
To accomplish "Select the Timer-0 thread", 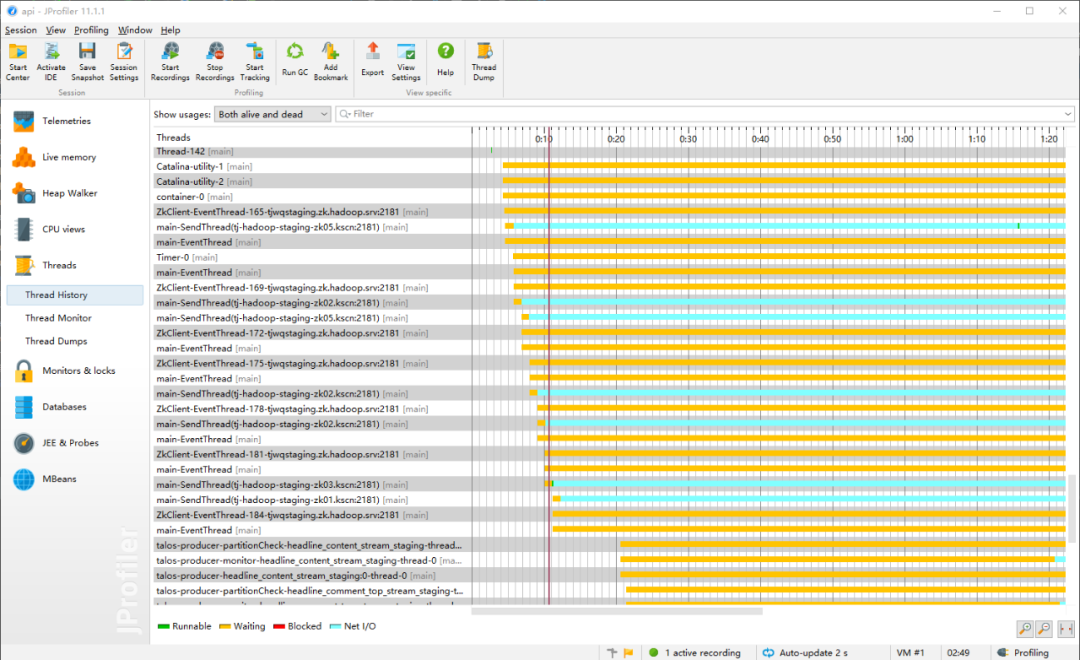I will click(610, 258).
